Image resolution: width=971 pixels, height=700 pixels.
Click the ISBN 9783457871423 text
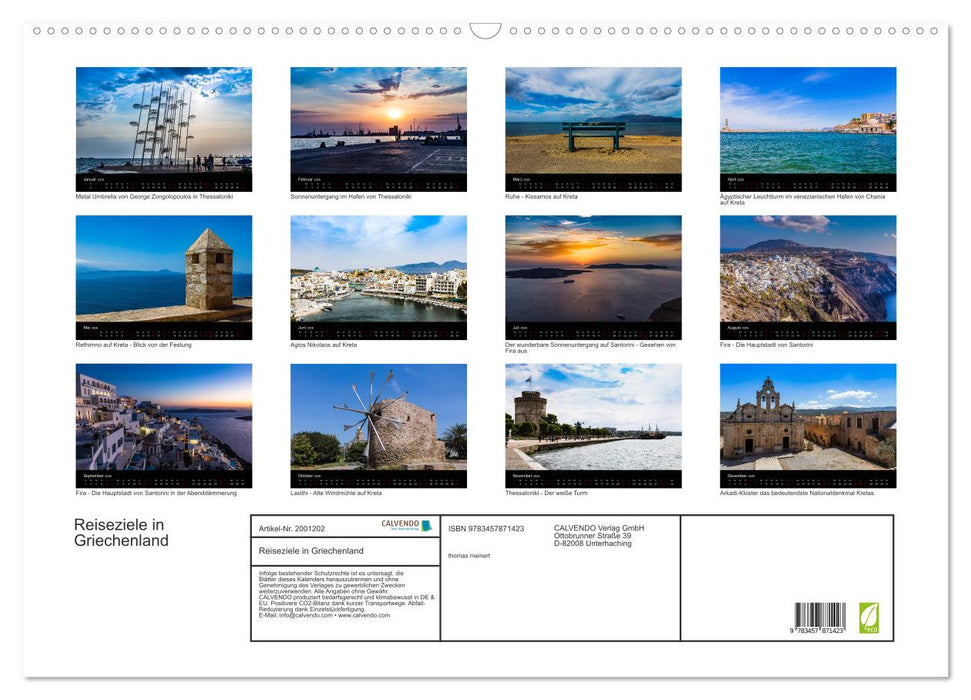[x=486, y=529]
